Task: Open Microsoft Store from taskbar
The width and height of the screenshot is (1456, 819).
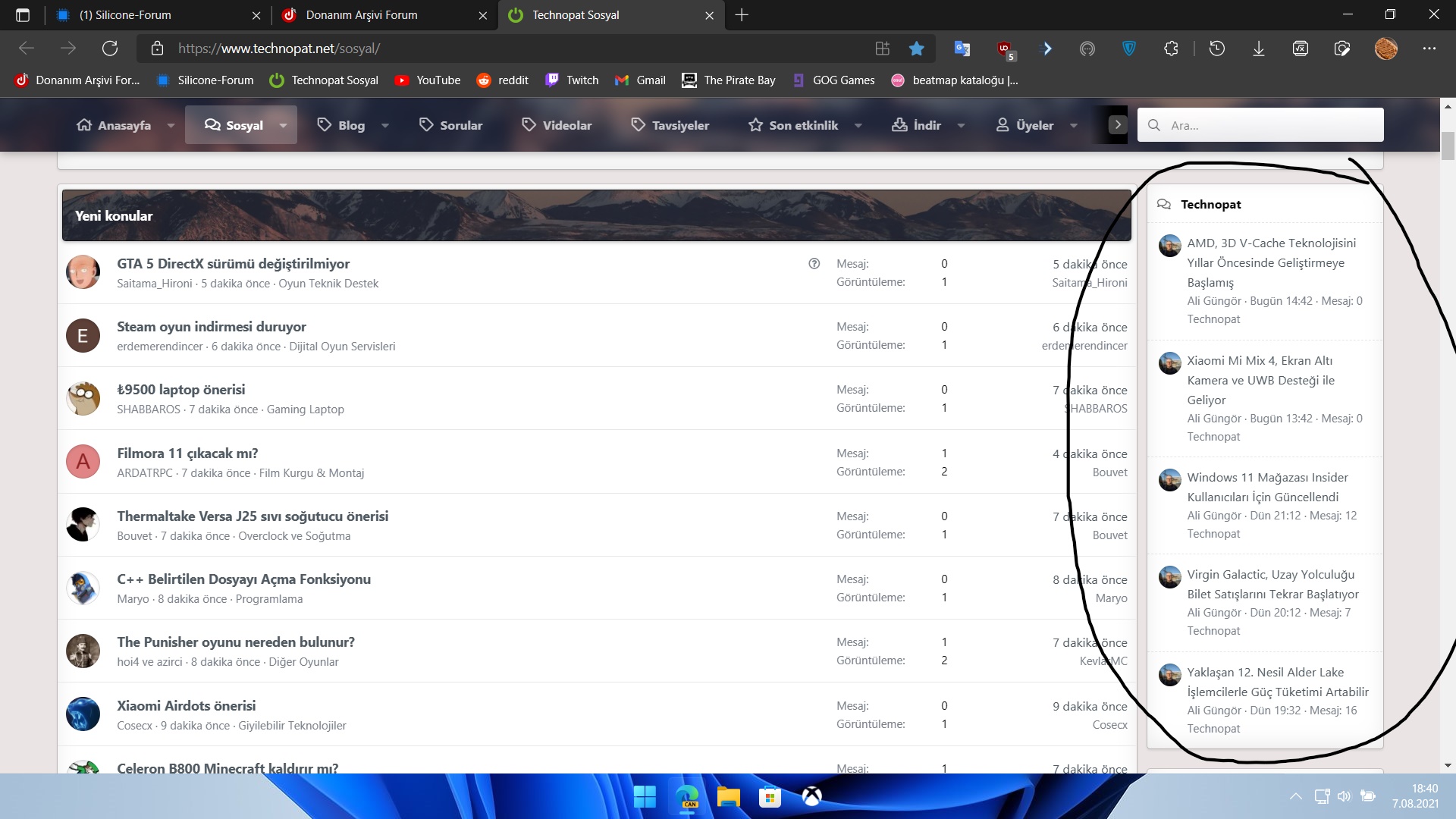Action: pos(770,797)
